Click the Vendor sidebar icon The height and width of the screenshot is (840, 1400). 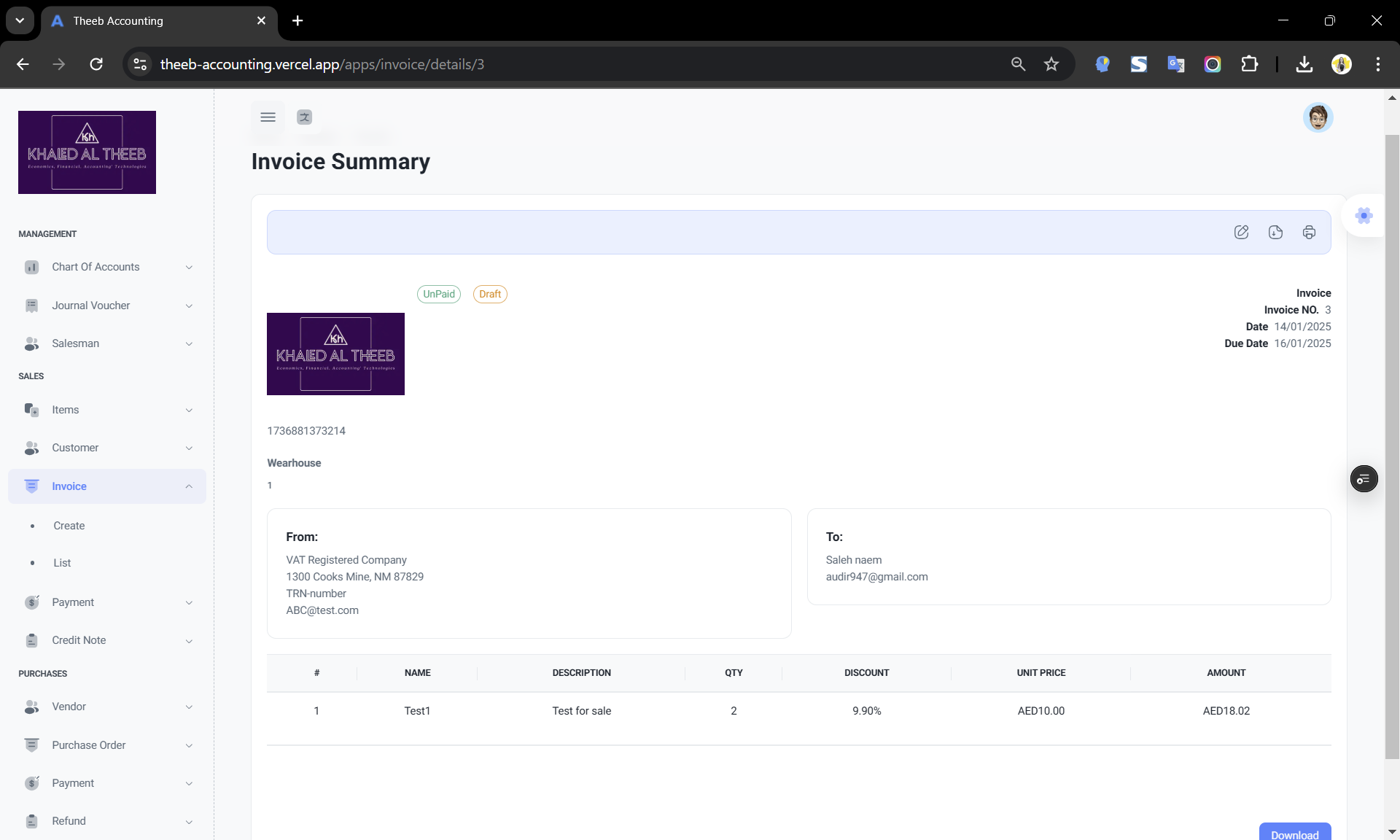point(31,707)
